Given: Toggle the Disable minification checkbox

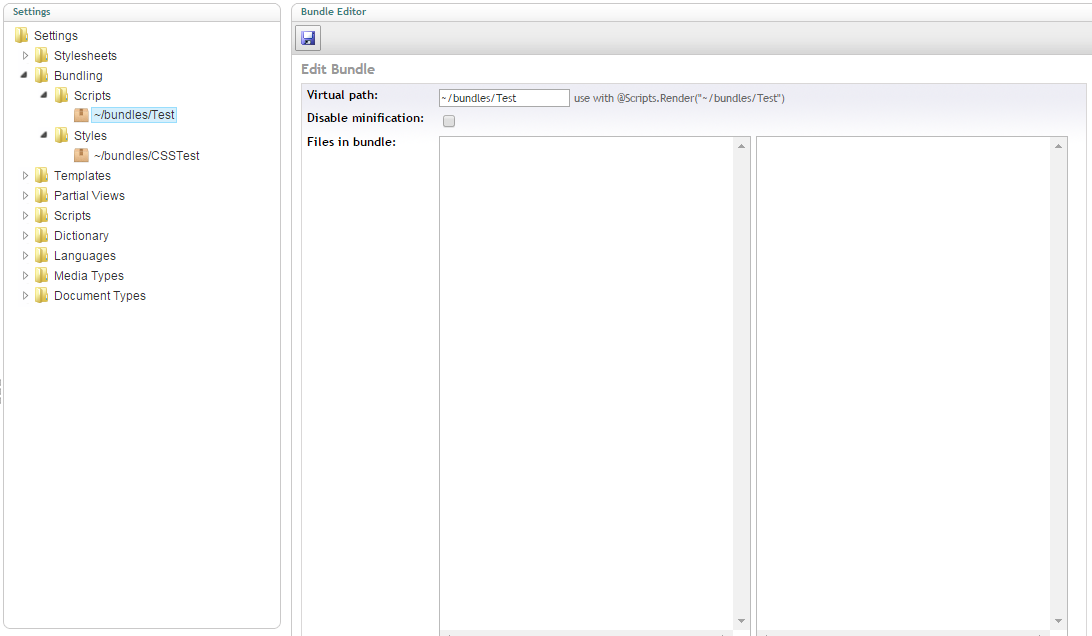Looking at the screenshot, I should tap(449, 121).
